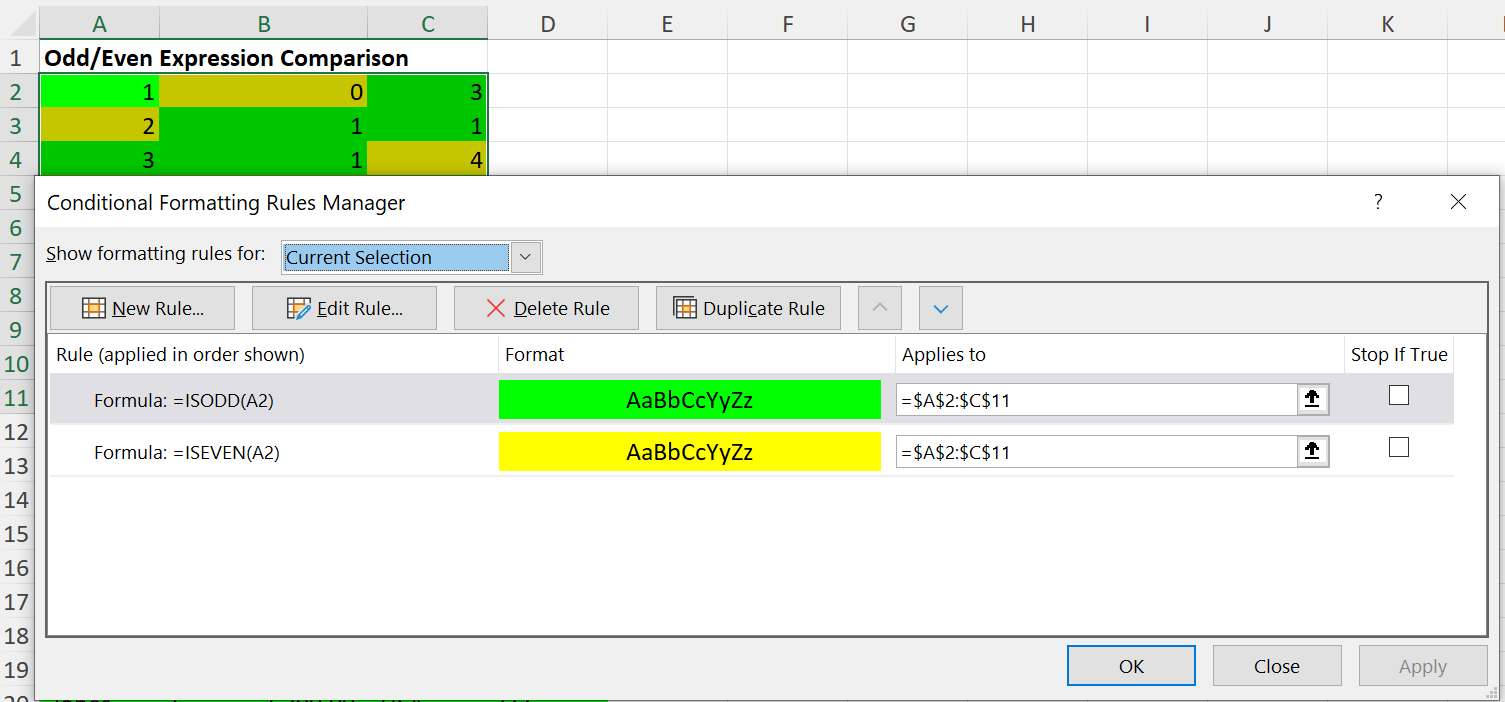Viewport: 1505px width, 702px height.
Task: Click the green format preview swatch
Action: 689,400
